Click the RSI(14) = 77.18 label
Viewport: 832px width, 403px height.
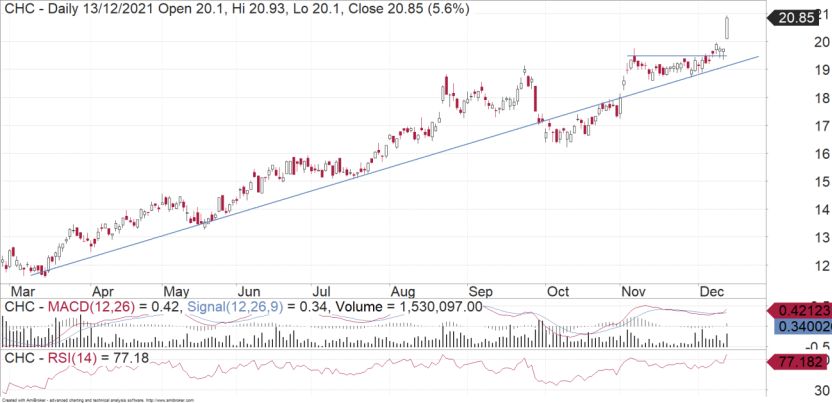(x=97, y=358)
